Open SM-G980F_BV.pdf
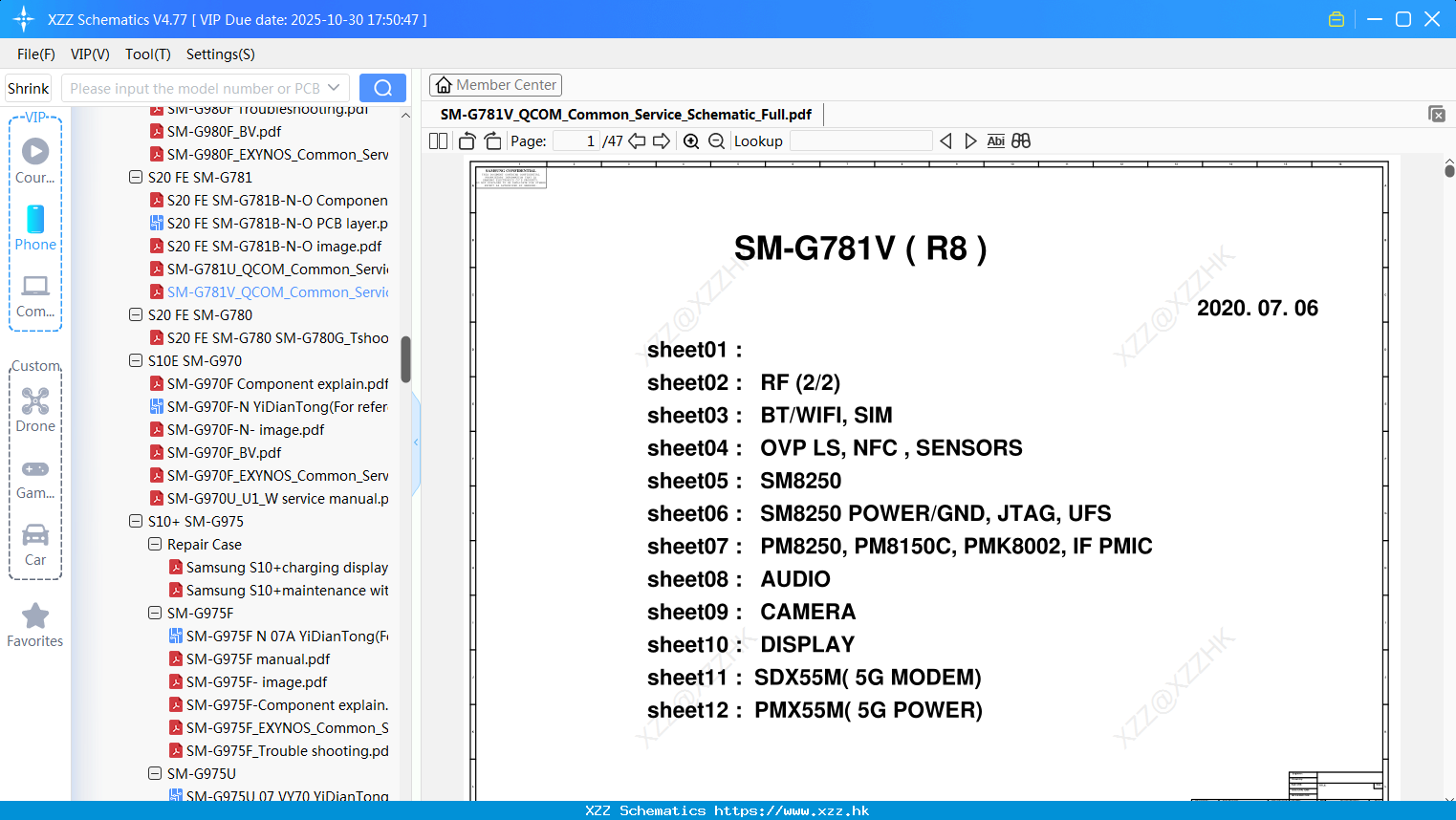Screen dimensions: 1456x820 224,131
